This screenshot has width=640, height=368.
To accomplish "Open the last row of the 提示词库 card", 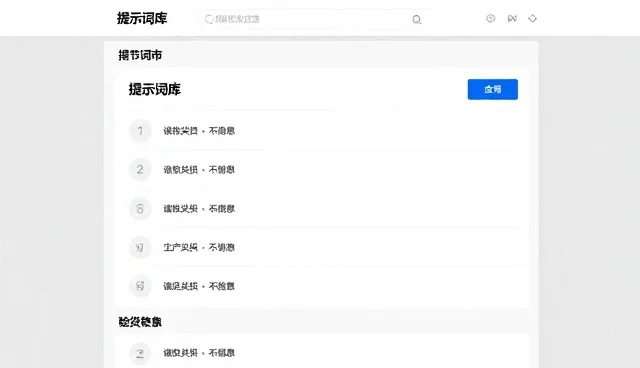I will pos(322,286).
